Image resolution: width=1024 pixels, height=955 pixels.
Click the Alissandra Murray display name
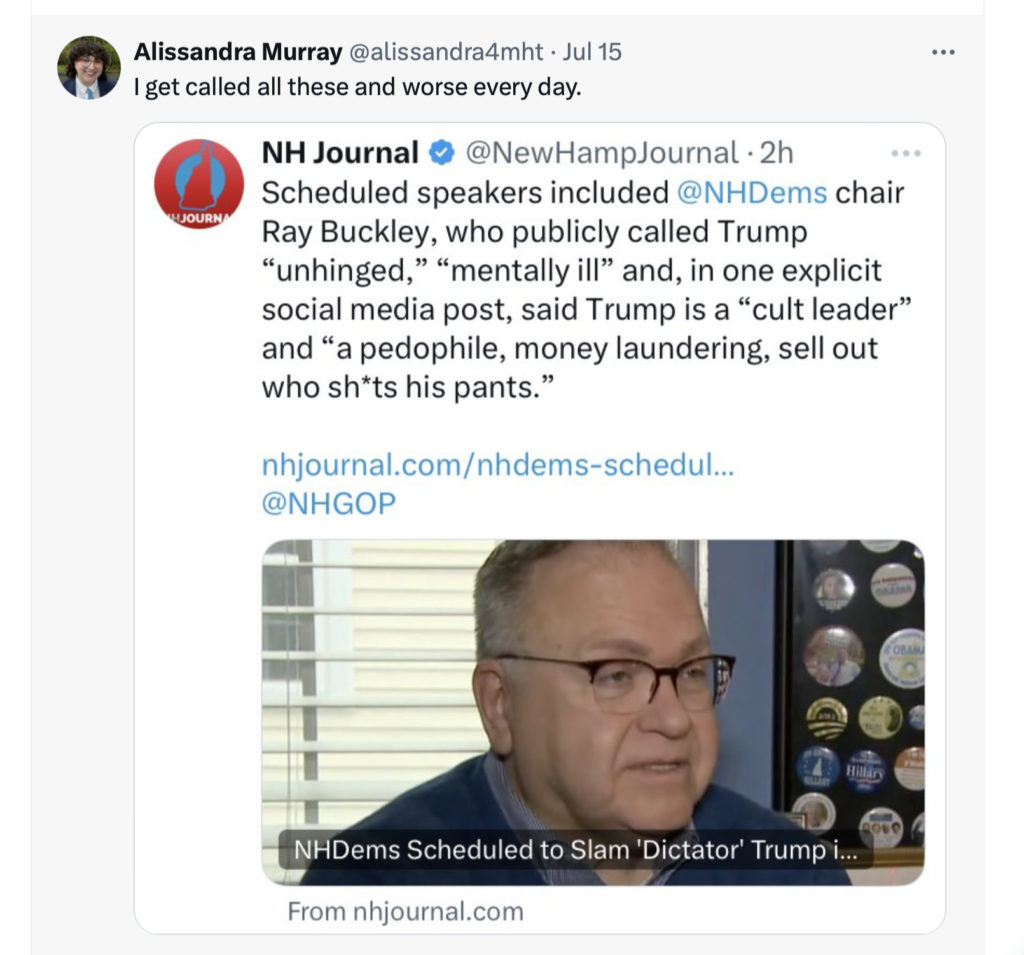(235, 51)
